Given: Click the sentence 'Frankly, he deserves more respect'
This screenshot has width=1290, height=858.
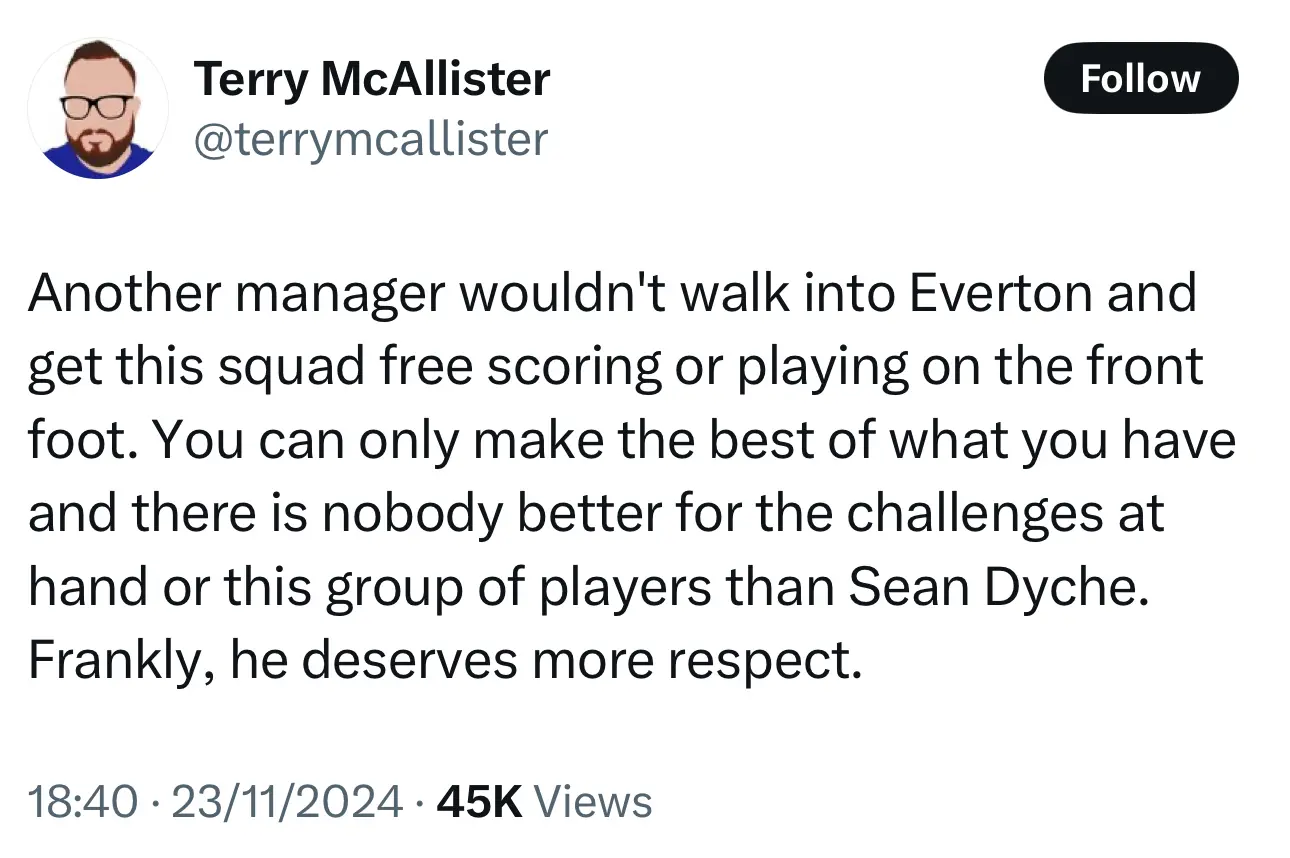Looking at the screenshot, I should [444, 662].
